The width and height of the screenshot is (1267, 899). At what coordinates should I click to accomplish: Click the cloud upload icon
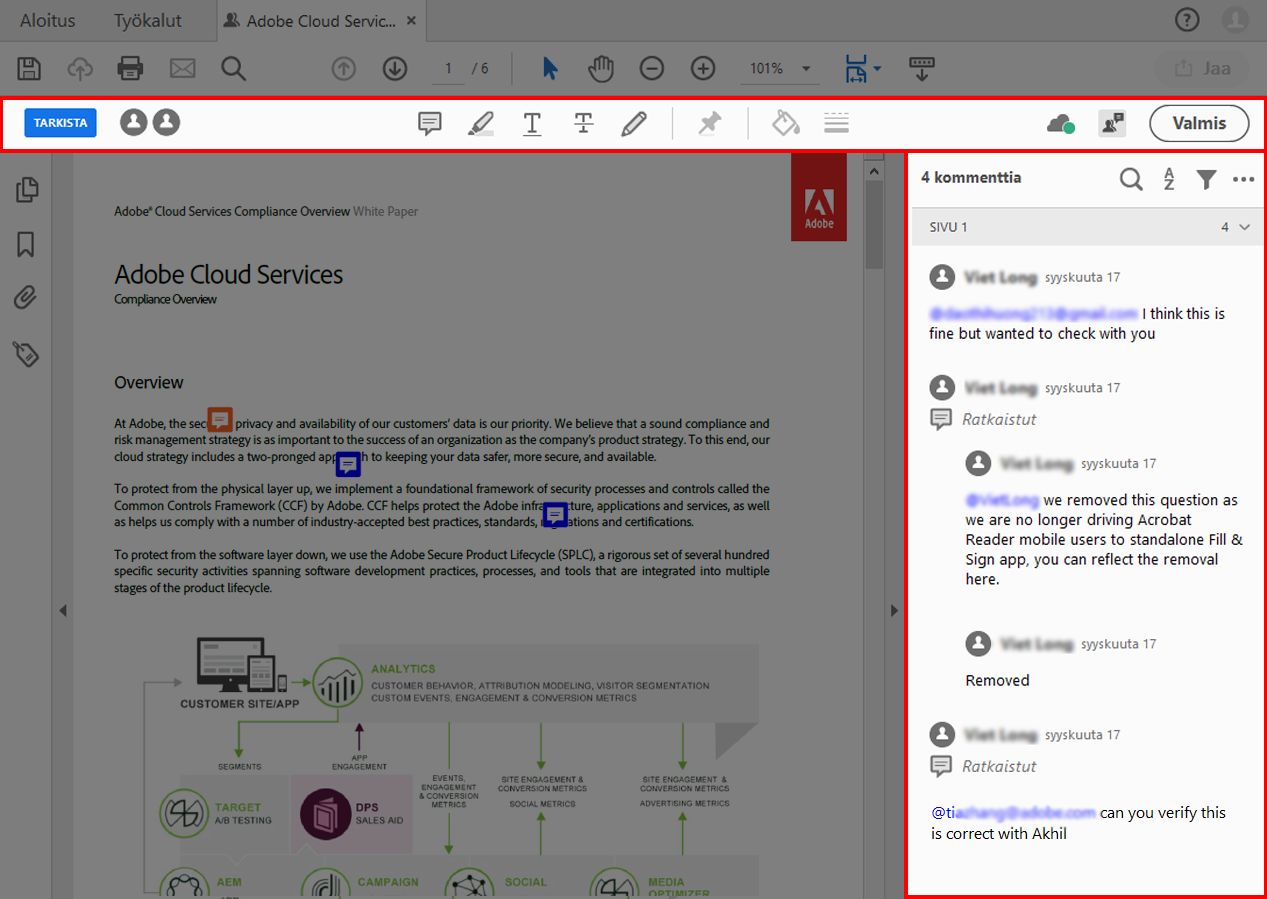pos(80,68)
